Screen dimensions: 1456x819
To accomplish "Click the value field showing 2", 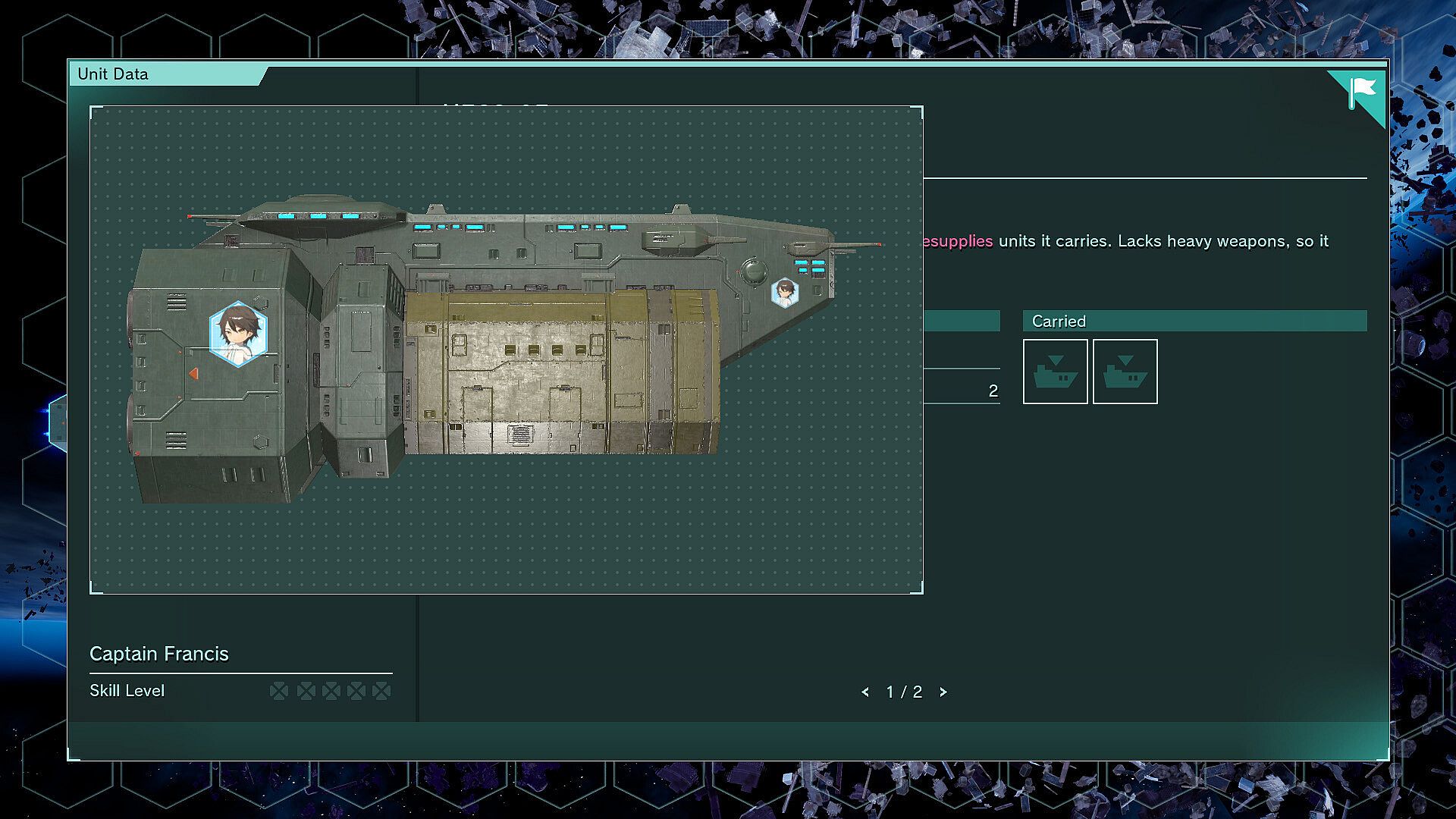I will 962,391.
